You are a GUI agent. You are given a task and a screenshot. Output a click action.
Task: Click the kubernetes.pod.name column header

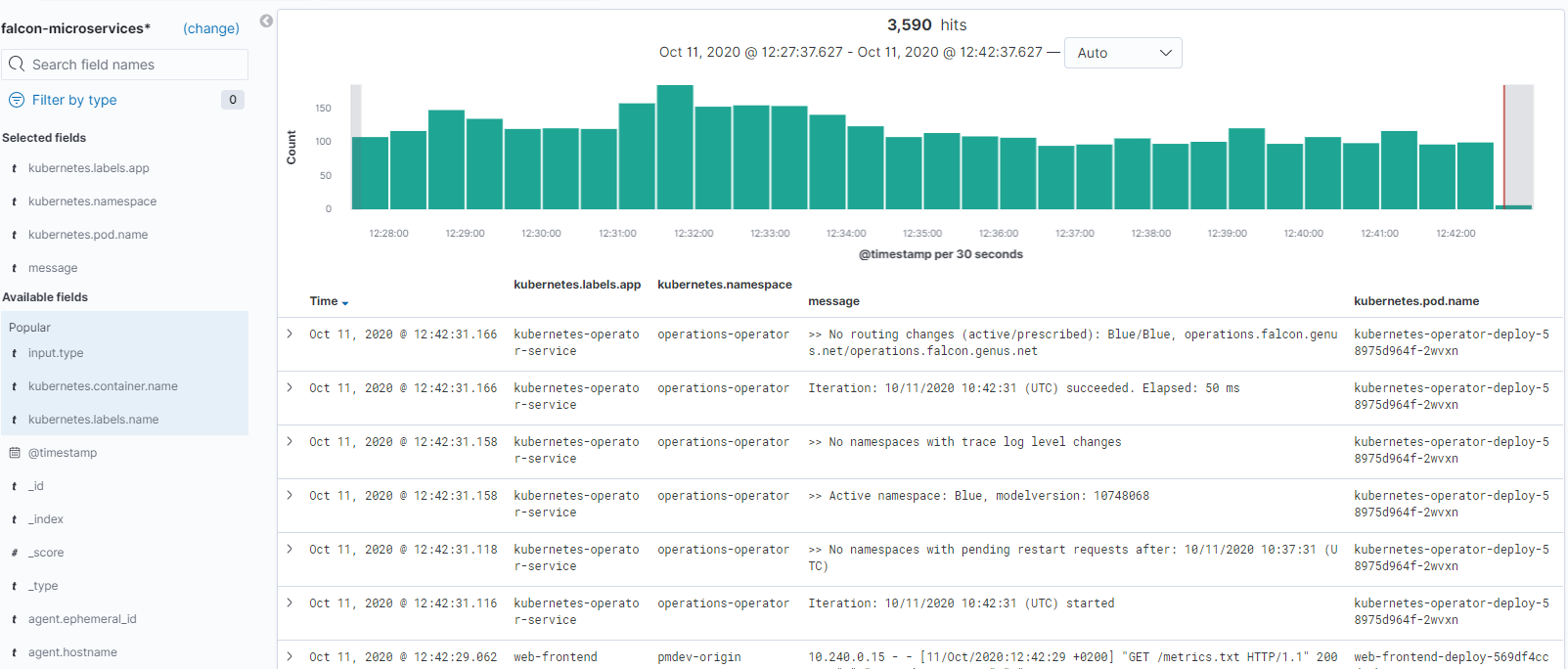click(x=1415, y=301)
